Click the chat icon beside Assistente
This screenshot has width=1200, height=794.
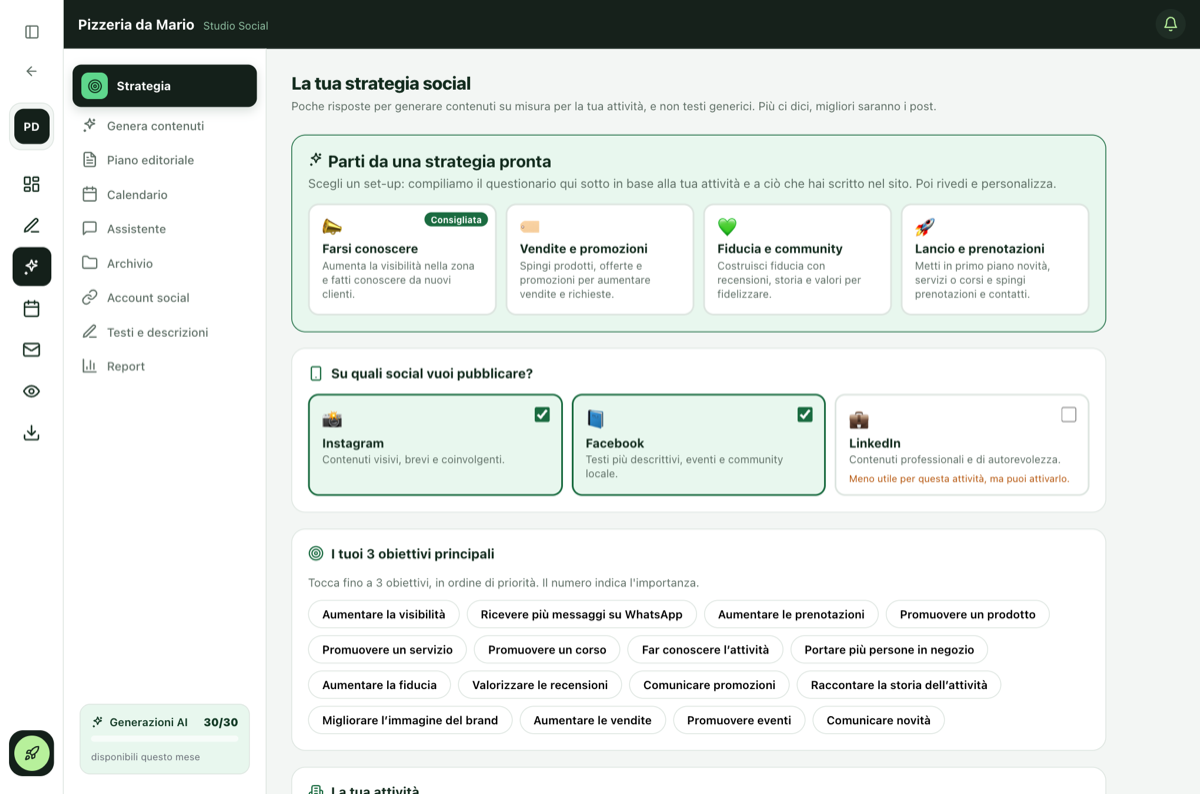(x=90, y=228)
